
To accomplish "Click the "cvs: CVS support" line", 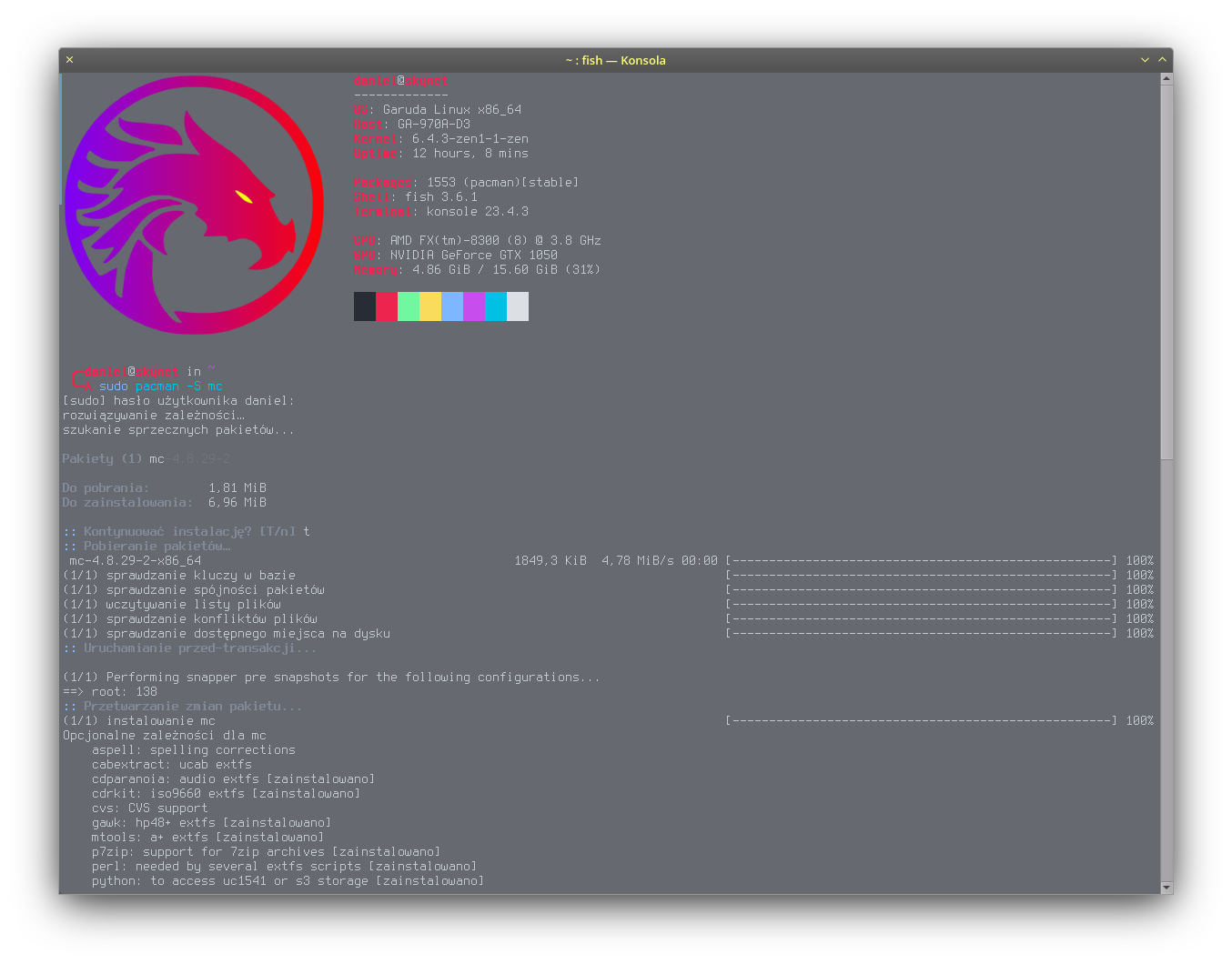I will point(150,808).
